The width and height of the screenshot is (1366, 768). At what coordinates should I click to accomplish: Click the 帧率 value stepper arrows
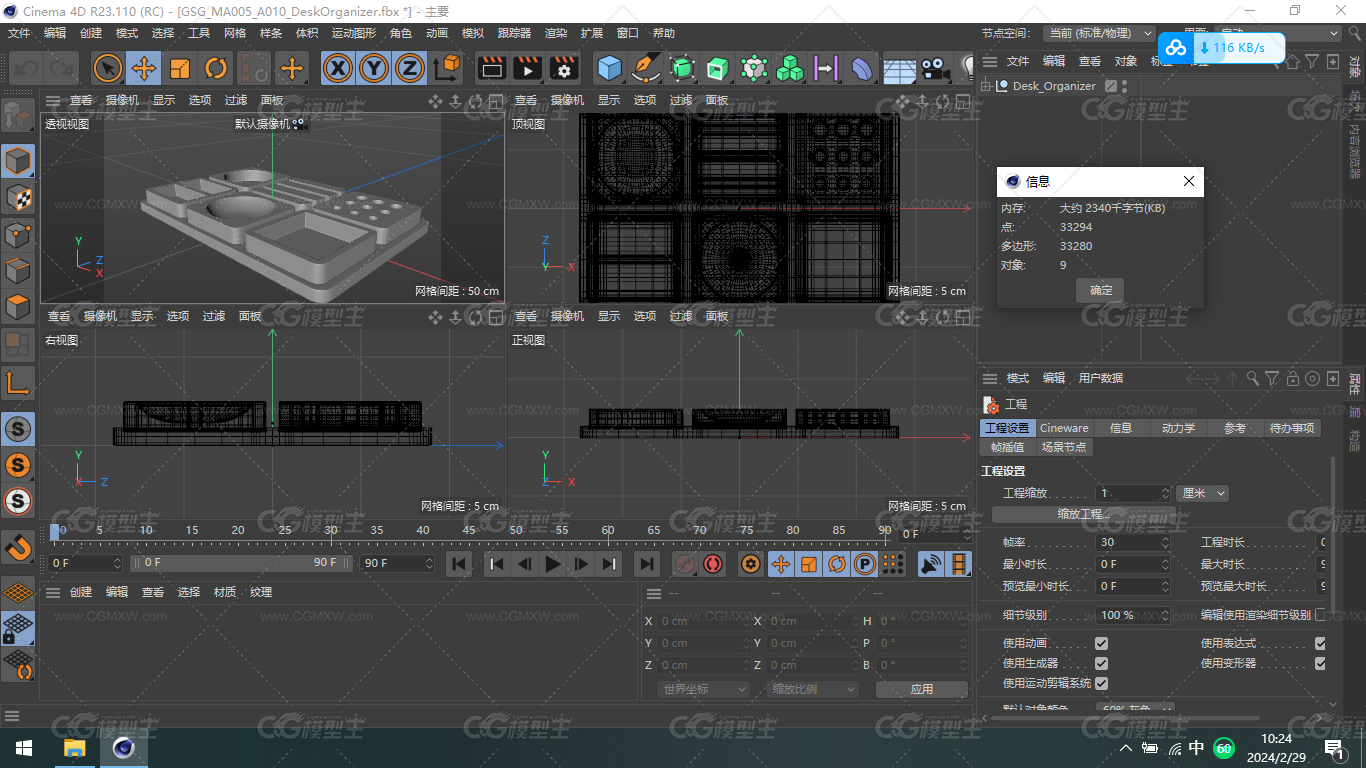(x=1165, y=542)
